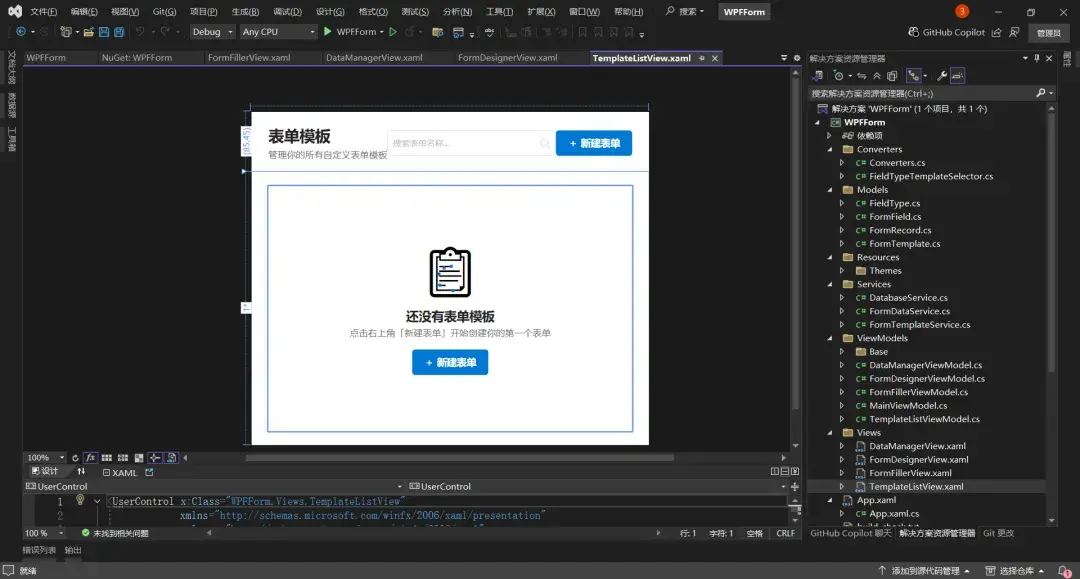Click the designer refresh icon beside zoom
This screenshot has width=1080, height=579.
tap(75, 458)
